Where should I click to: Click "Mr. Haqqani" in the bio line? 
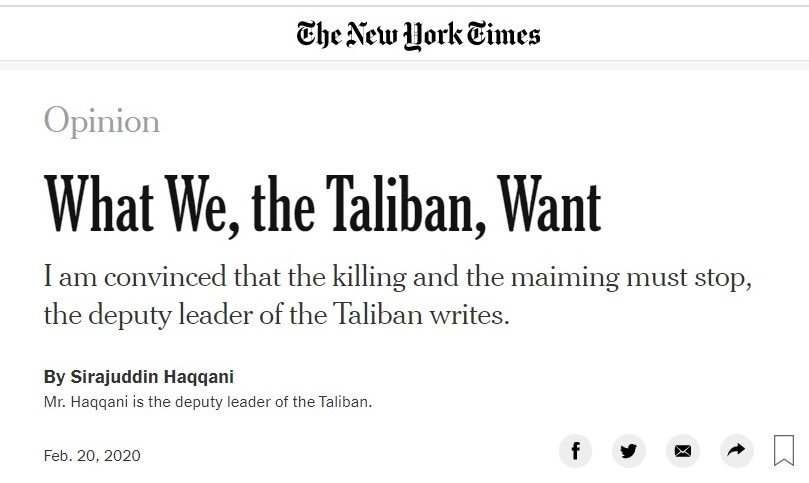(82, 402)
